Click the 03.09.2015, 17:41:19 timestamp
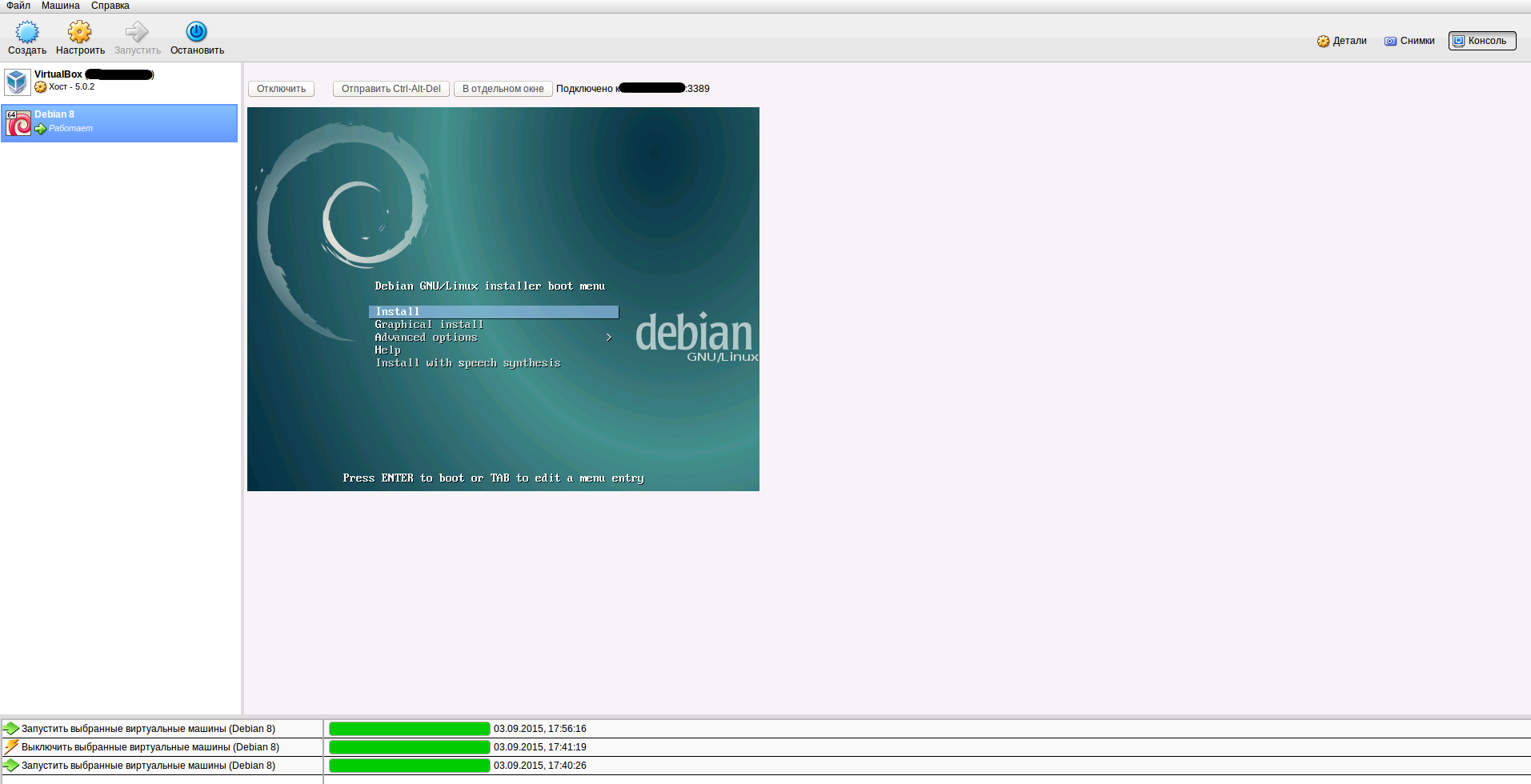The image size is (1531, 784). pos(540,747)
